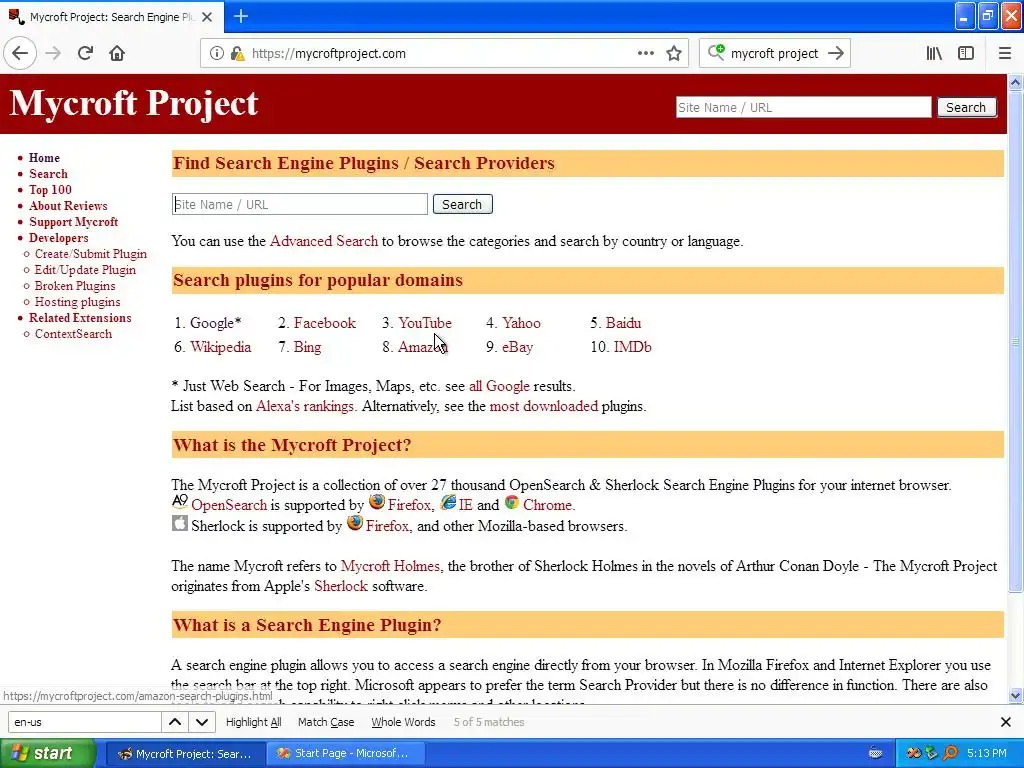Viewport: 1024px width, 768px height.
Task: Open page actions three-dot menu
Action: pos(646,53)
